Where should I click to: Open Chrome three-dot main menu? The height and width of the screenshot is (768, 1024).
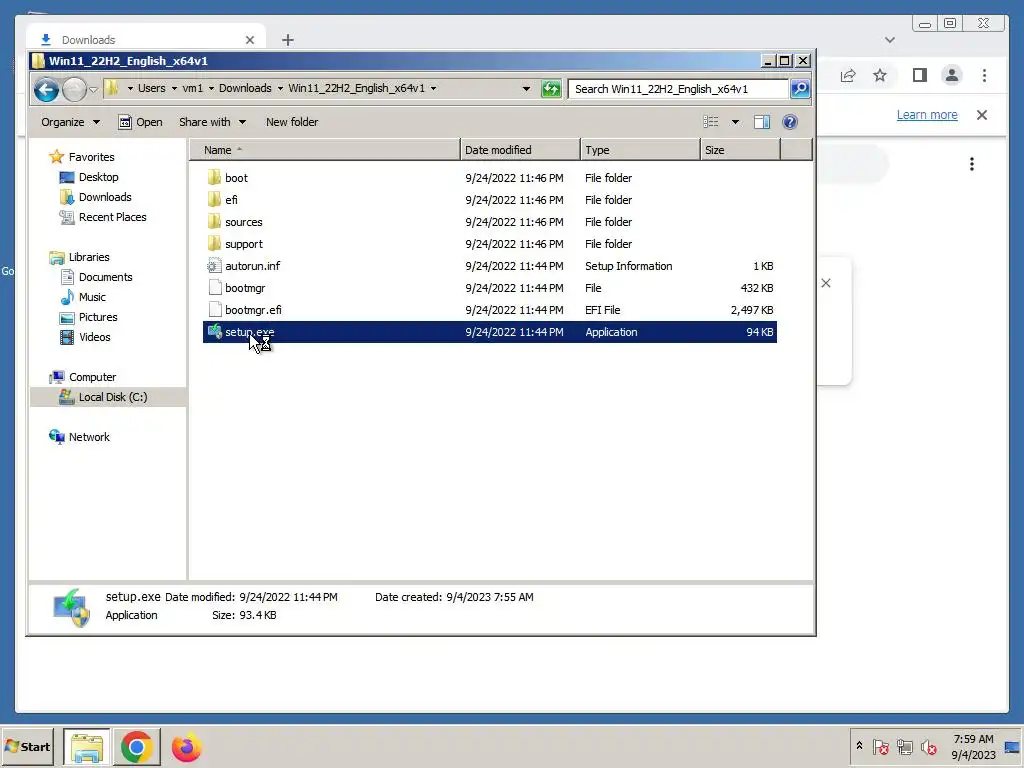coord(984,76)
